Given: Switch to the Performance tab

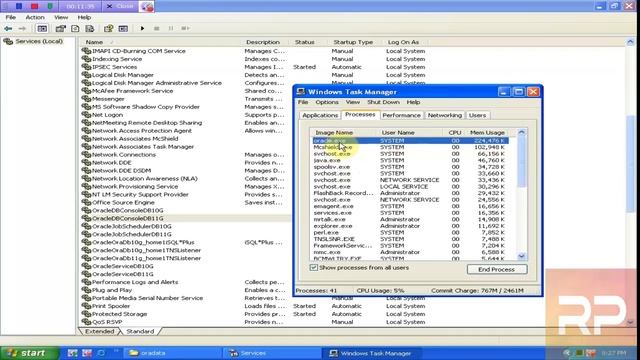Looking at the screenshot, I should pyautogui.click(x=401, y=115).
